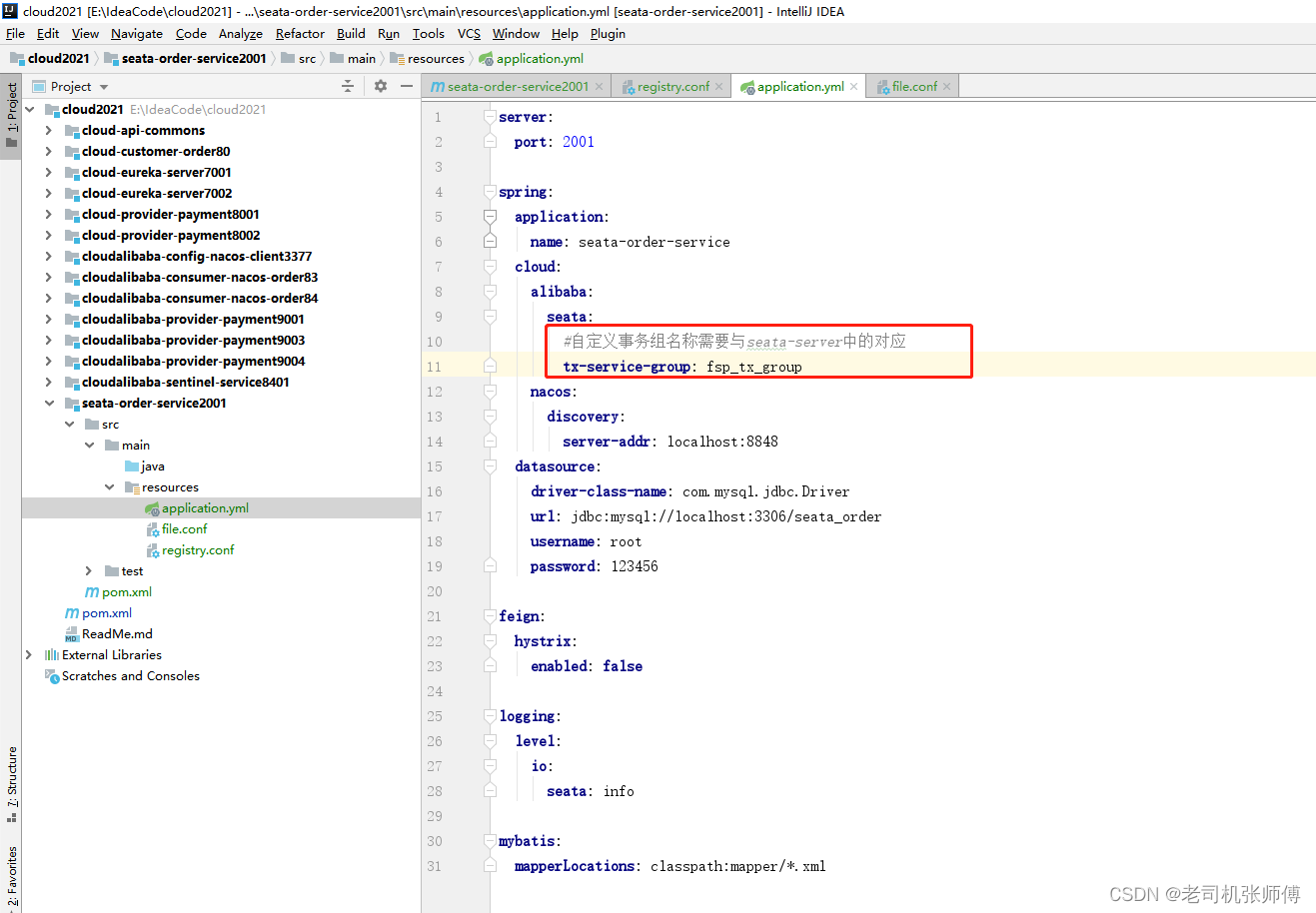The width and height of the screenshot is (1316, 913).
Task: Open the Build menu
Action: pos(351,33)
